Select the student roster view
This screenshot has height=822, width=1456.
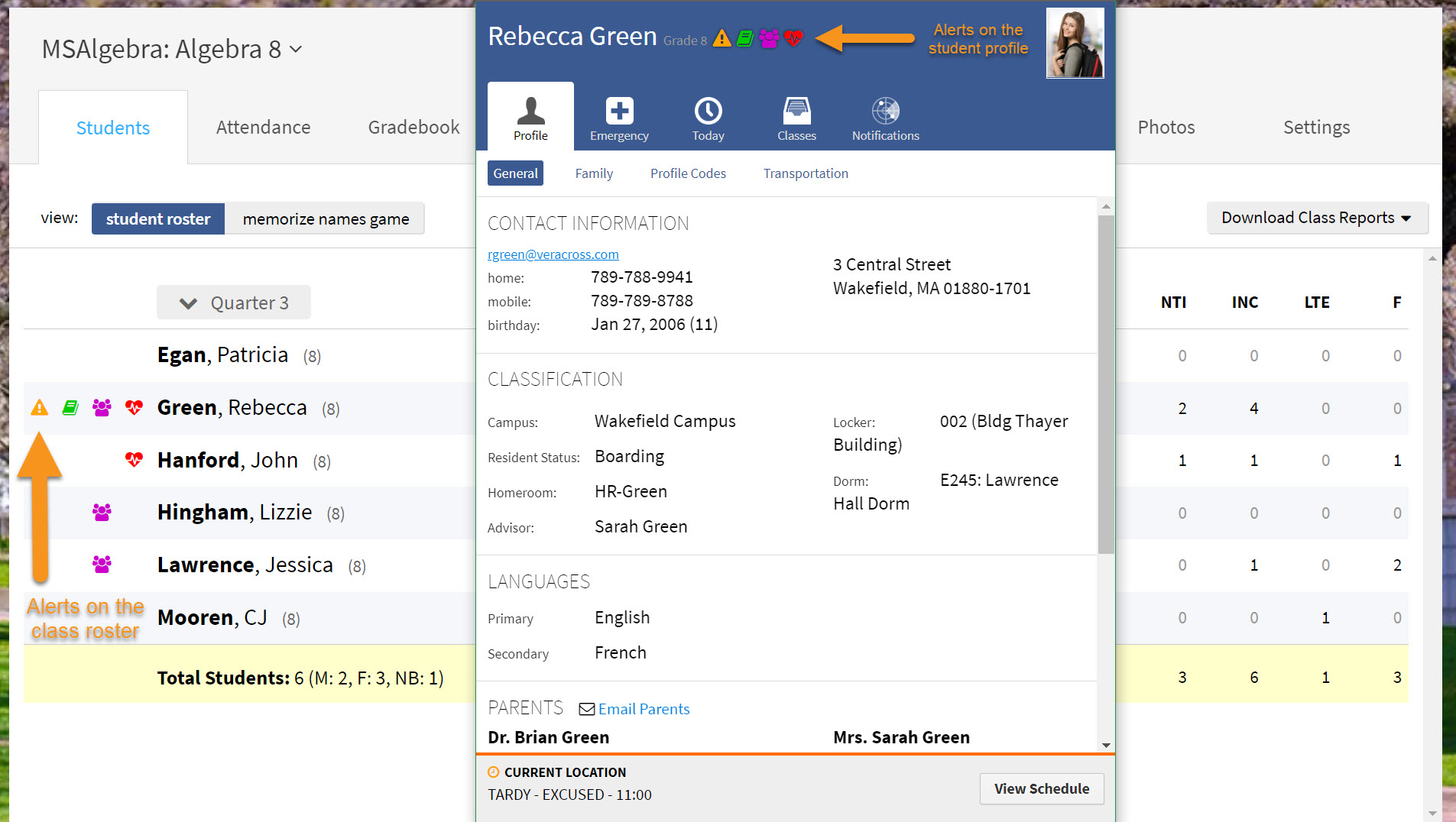[x=158, y=219]
